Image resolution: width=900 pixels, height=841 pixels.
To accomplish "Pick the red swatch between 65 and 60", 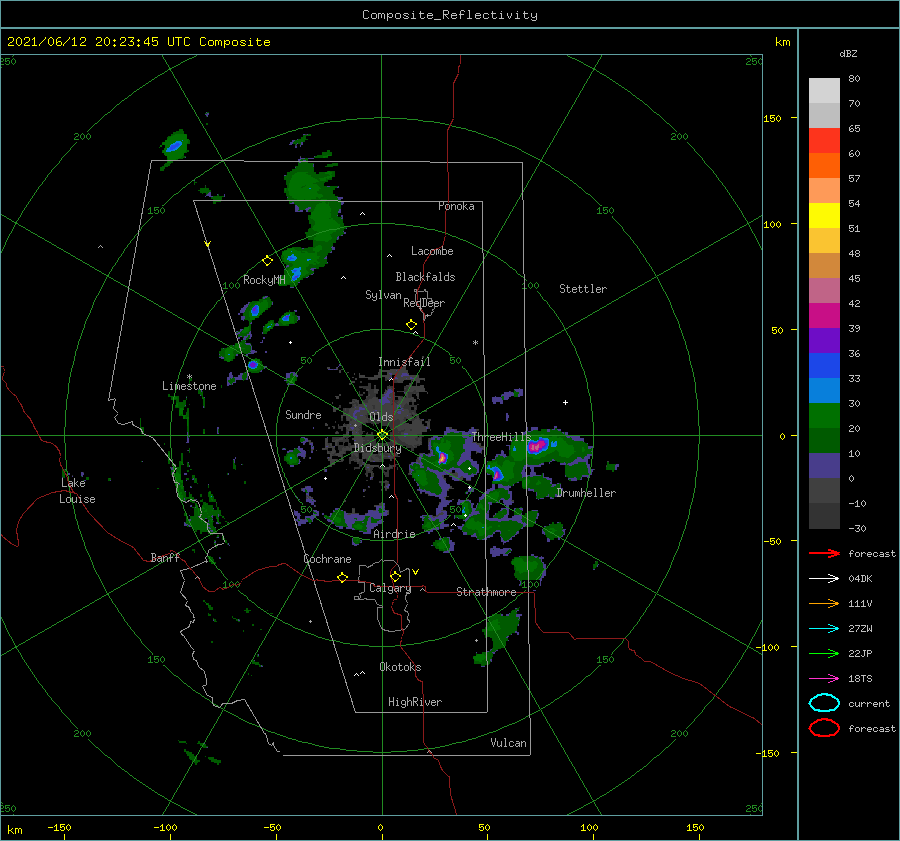I will [824, 141].
